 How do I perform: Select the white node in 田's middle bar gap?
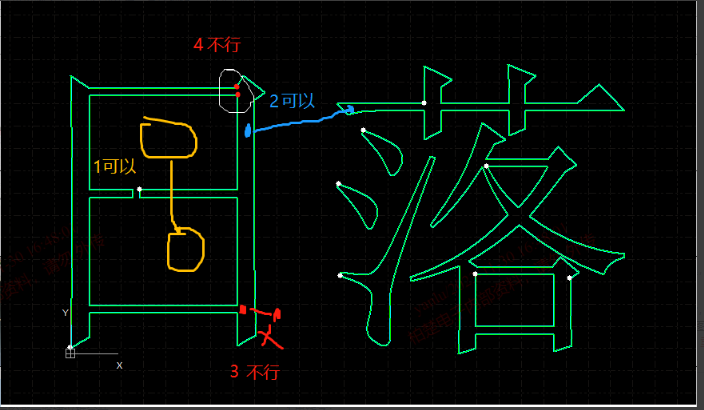140,189
